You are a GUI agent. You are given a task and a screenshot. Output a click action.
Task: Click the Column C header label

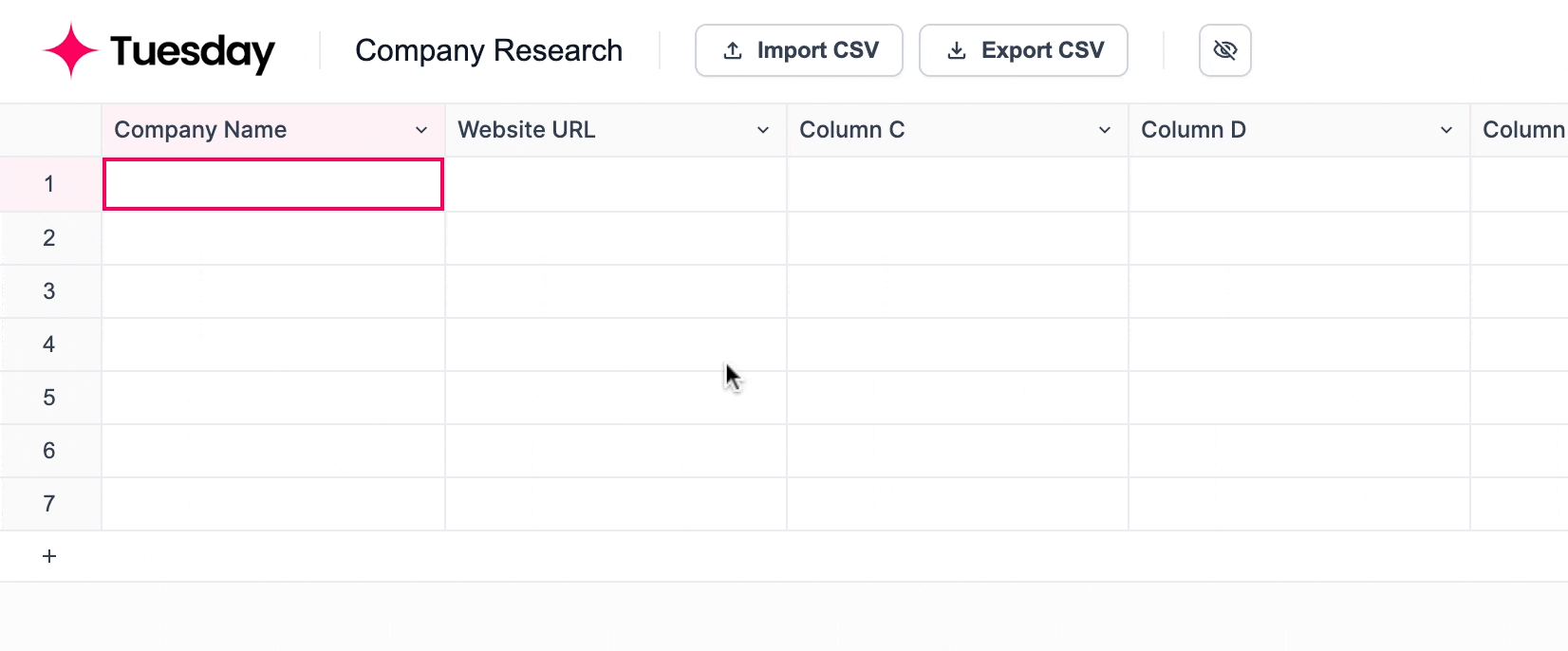tap(852, 130)
